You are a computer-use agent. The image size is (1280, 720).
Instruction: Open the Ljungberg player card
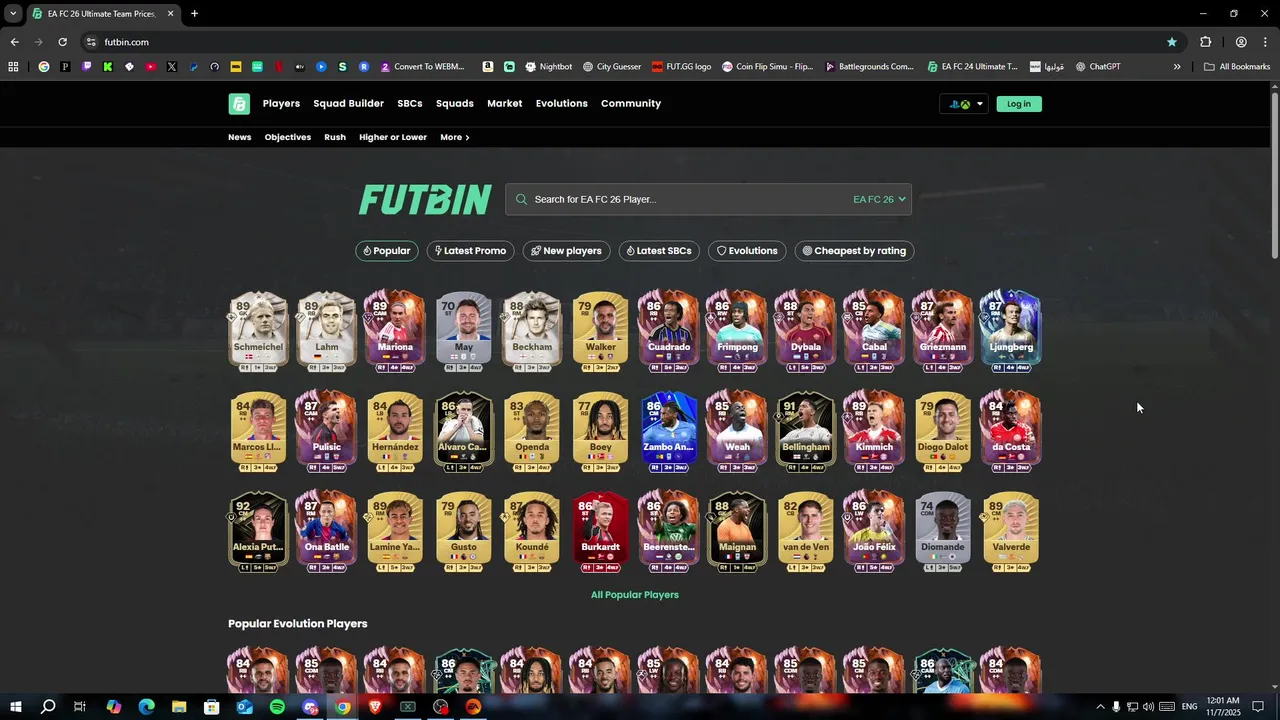(x=1011, y=331)
